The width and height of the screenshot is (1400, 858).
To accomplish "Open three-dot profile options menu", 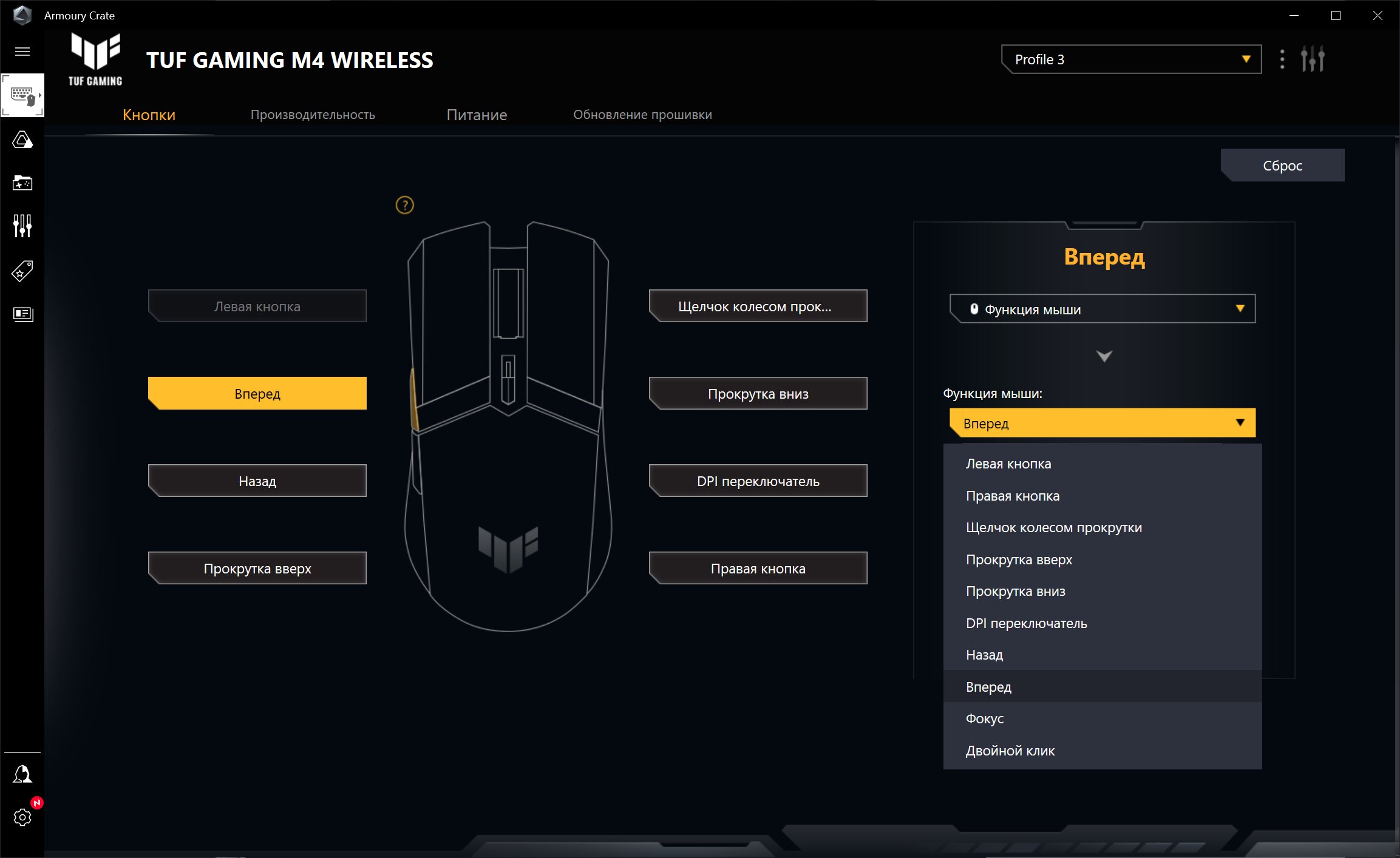I will click(1282, 59).
